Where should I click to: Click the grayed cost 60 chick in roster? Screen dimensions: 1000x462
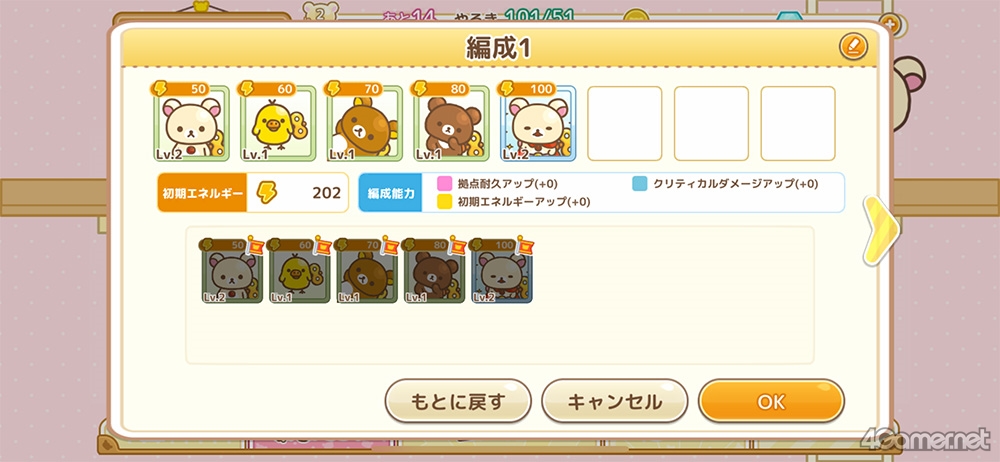click(300, 271)
